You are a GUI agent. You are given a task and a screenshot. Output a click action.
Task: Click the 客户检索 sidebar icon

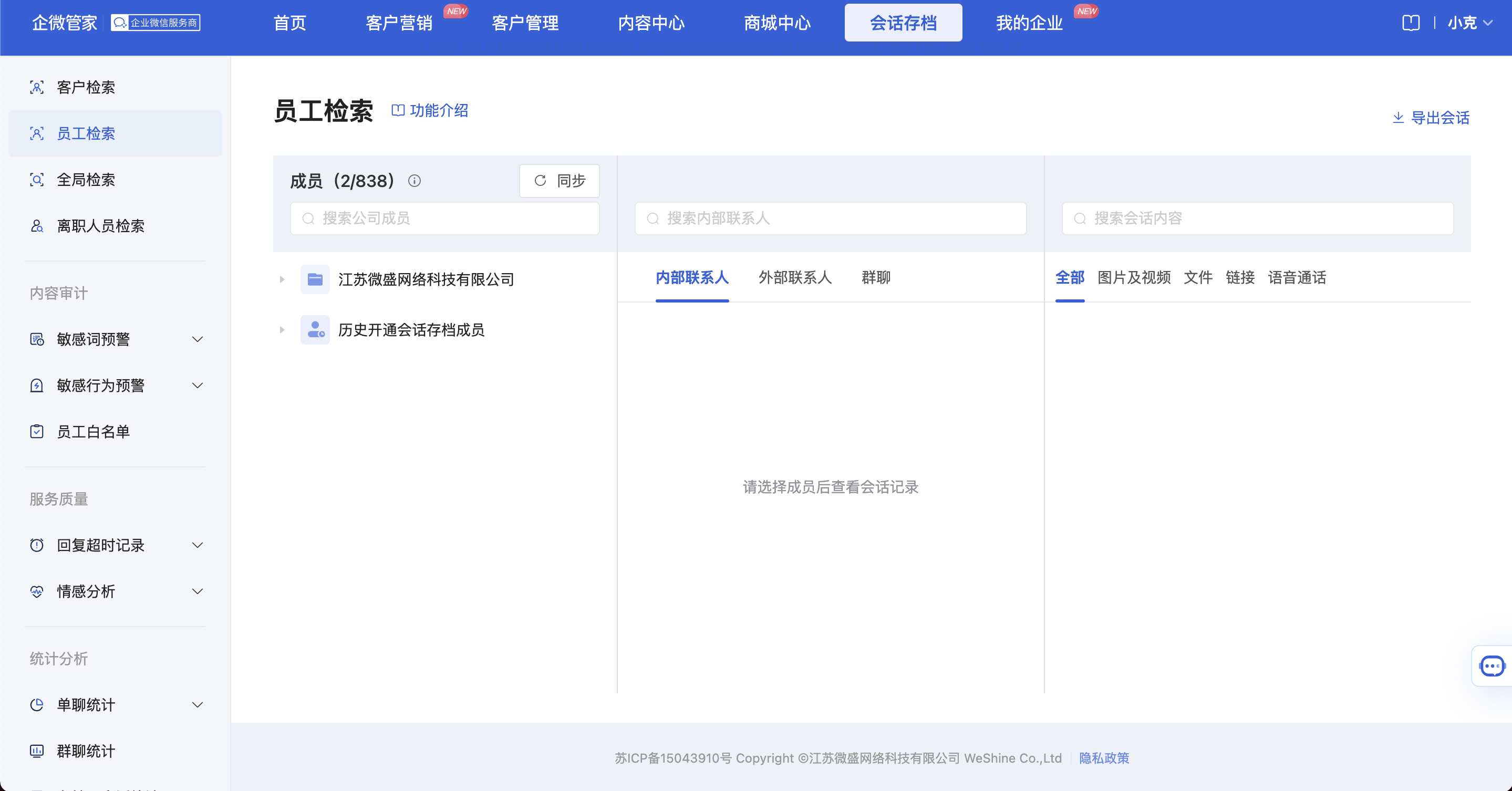click(x=37, y=87)
